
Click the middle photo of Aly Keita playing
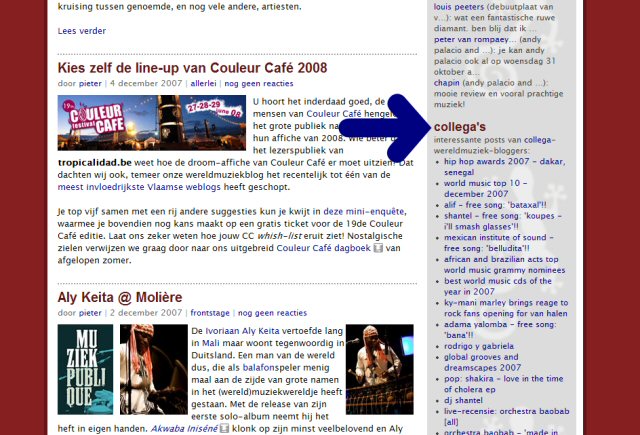click(154, 369)
